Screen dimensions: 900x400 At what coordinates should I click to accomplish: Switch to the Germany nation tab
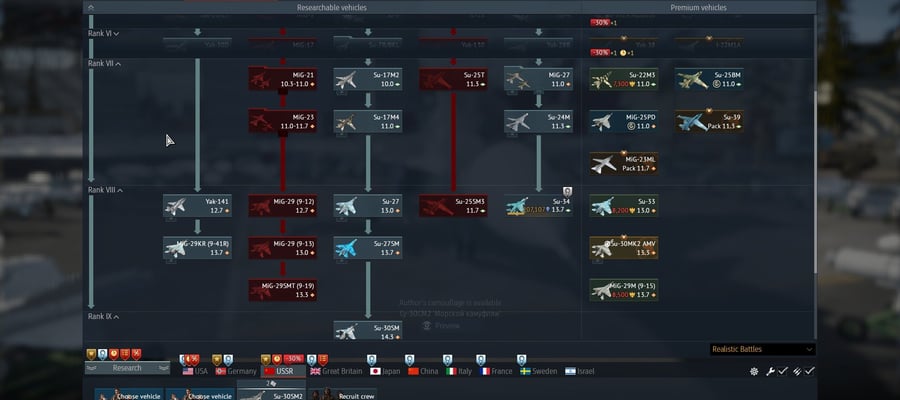[236, 371]
